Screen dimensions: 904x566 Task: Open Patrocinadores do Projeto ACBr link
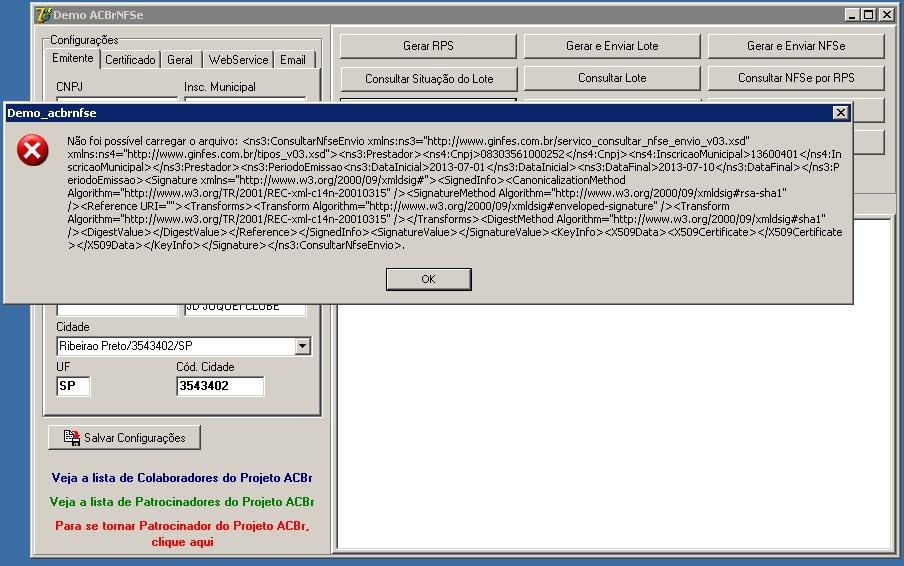click(182, 502)
